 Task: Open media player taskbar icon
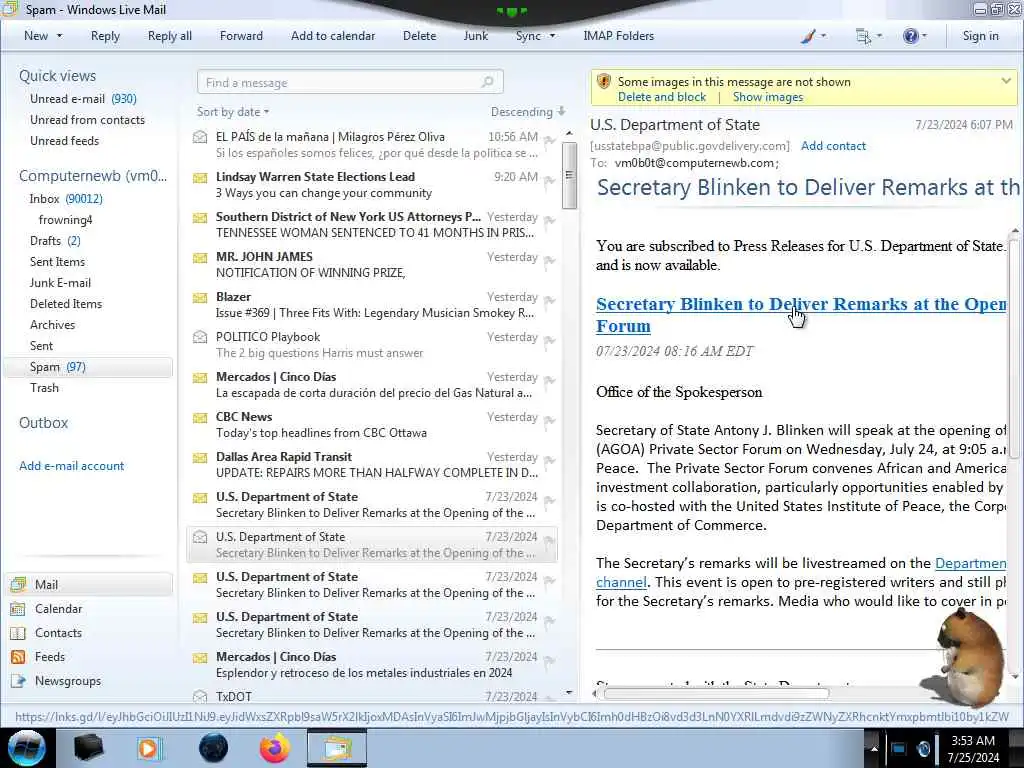149,748
